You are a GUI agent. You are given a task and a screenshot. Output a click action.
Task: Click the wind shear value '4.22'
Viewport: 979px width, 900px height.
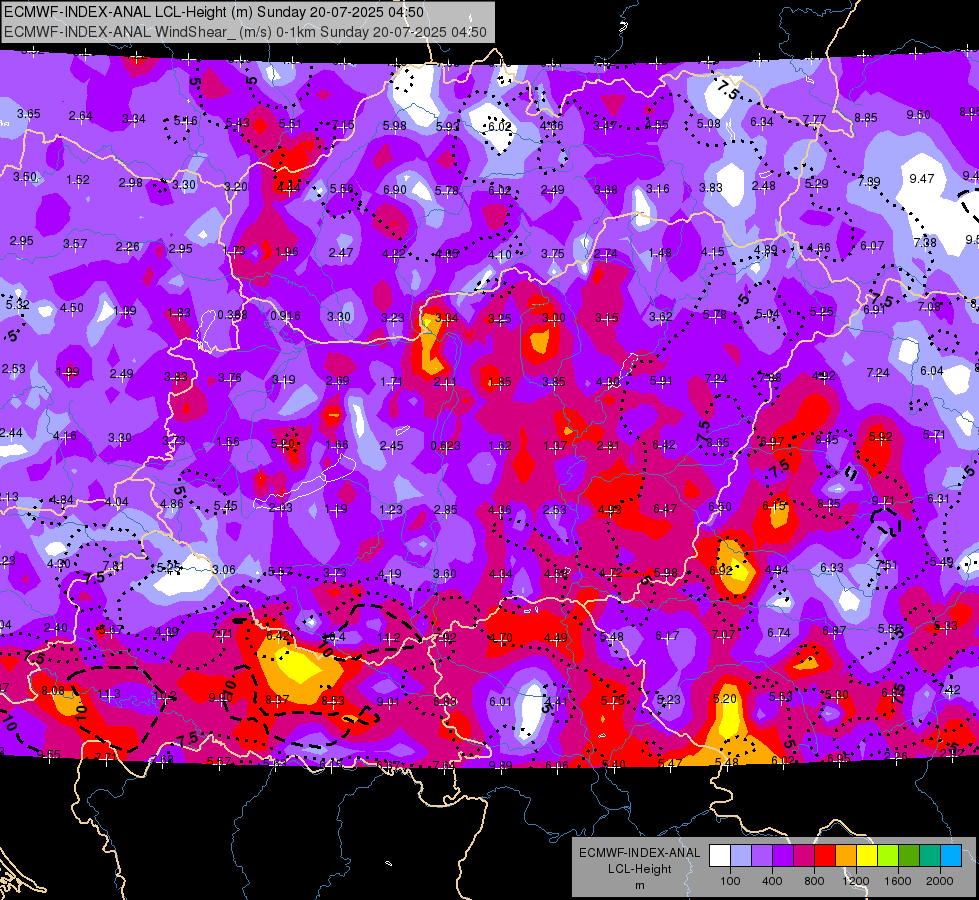[x=393, y=254]
